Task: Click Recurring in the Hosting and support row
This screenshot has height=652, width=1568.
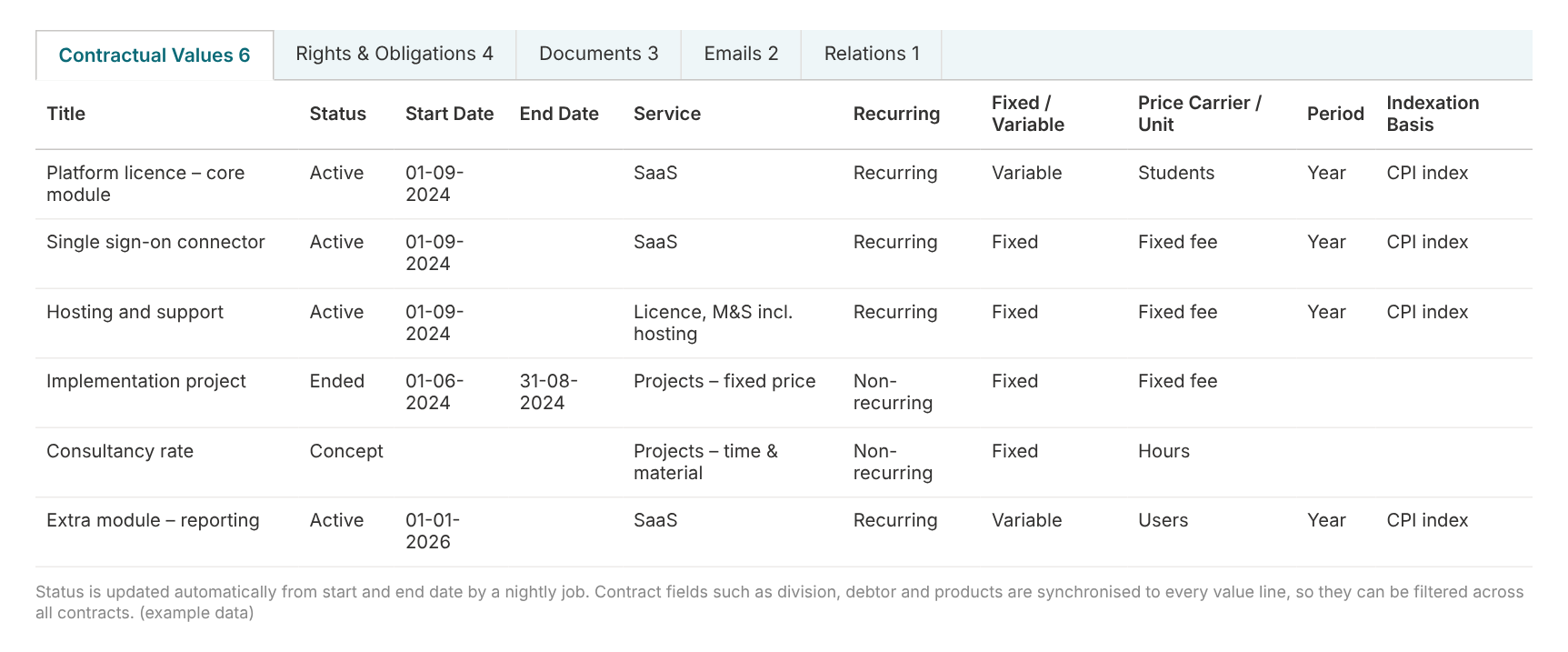Action: tap(895, 312)
